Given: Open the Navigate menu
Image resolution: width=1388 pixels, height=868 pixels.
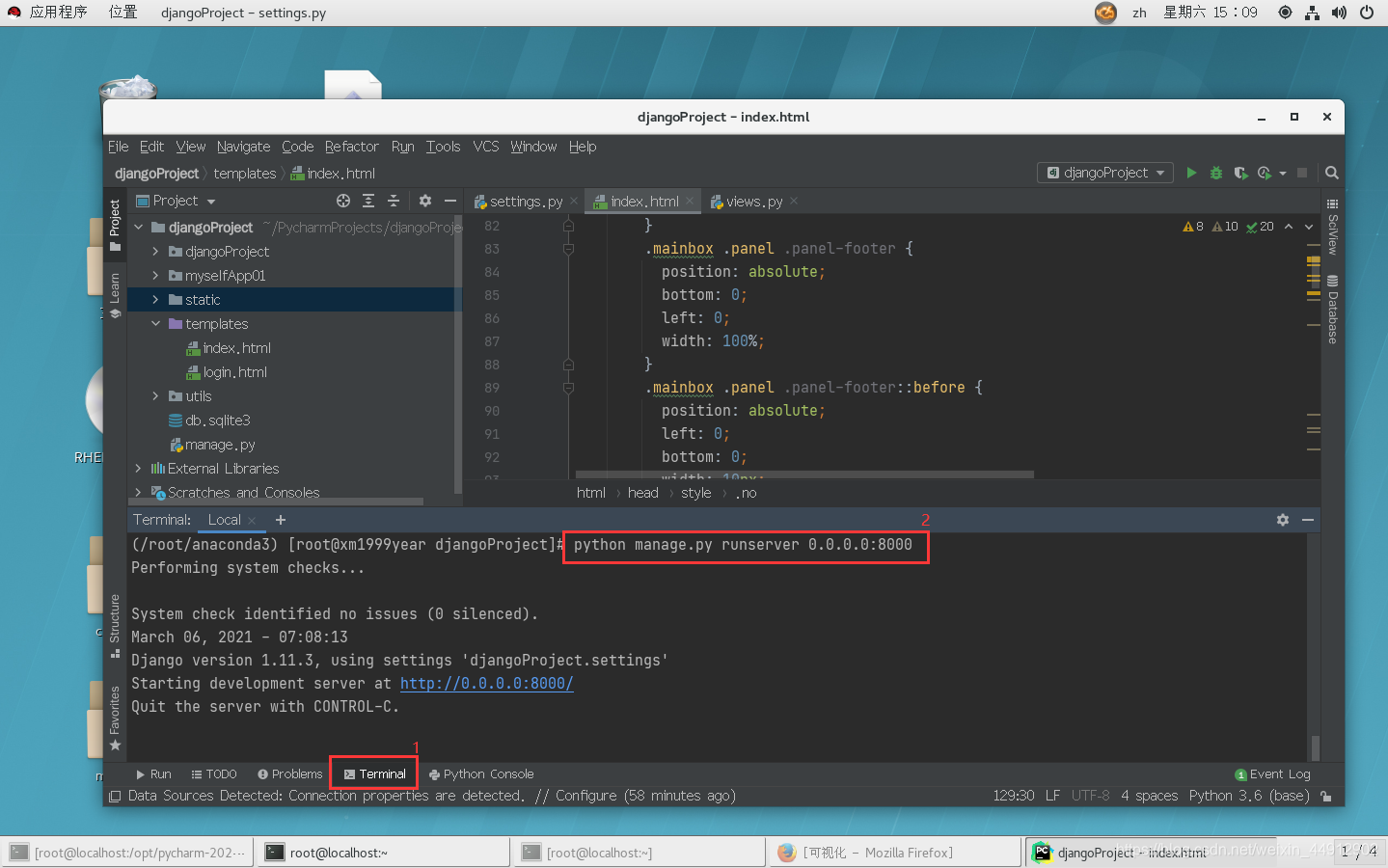Looking at the screenshot, I should 243,147.
